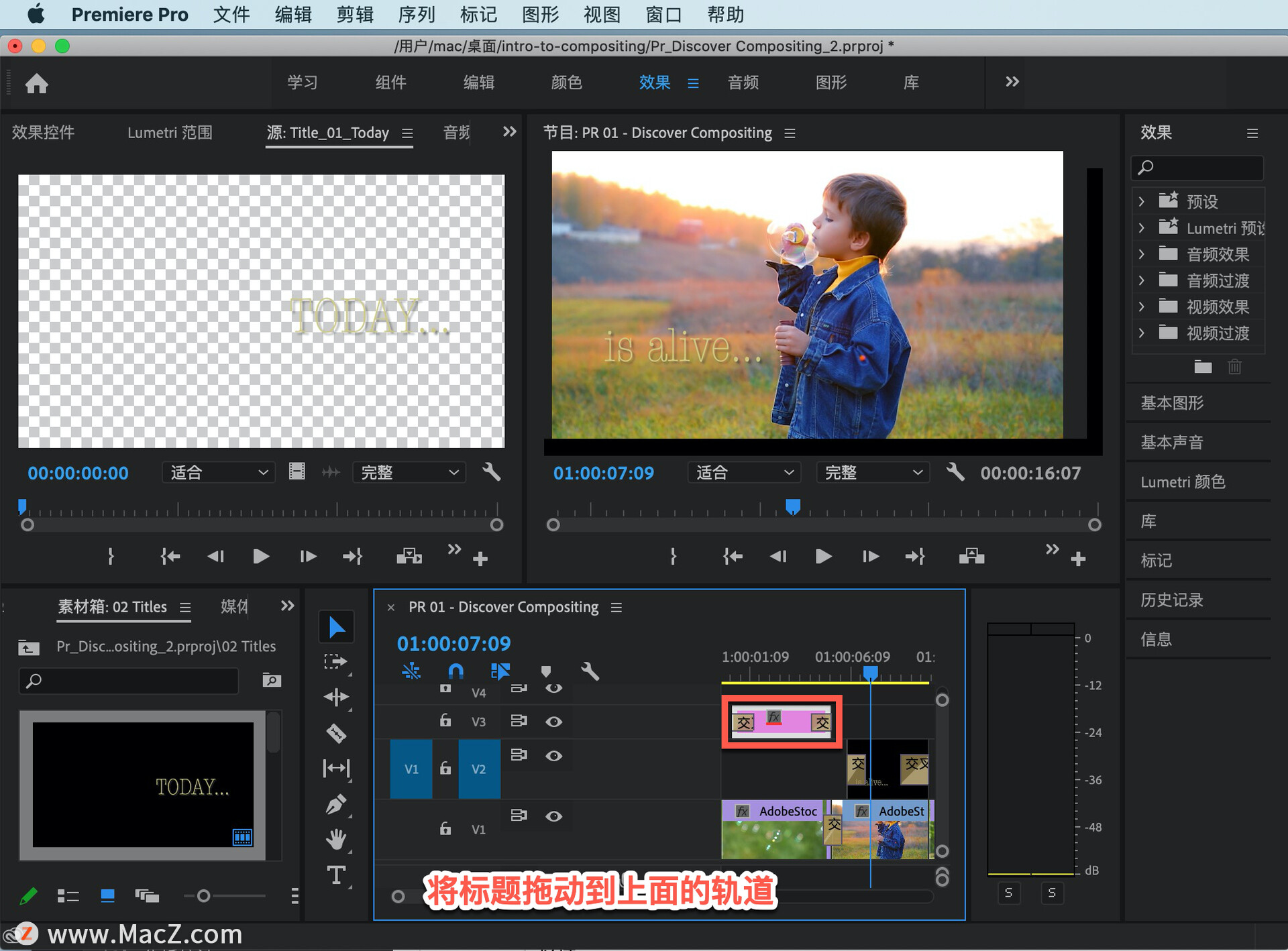The width and height of the screenshot is (1288, 951).
Task: Toggle V2 sync lock
Action: [519, 754]
